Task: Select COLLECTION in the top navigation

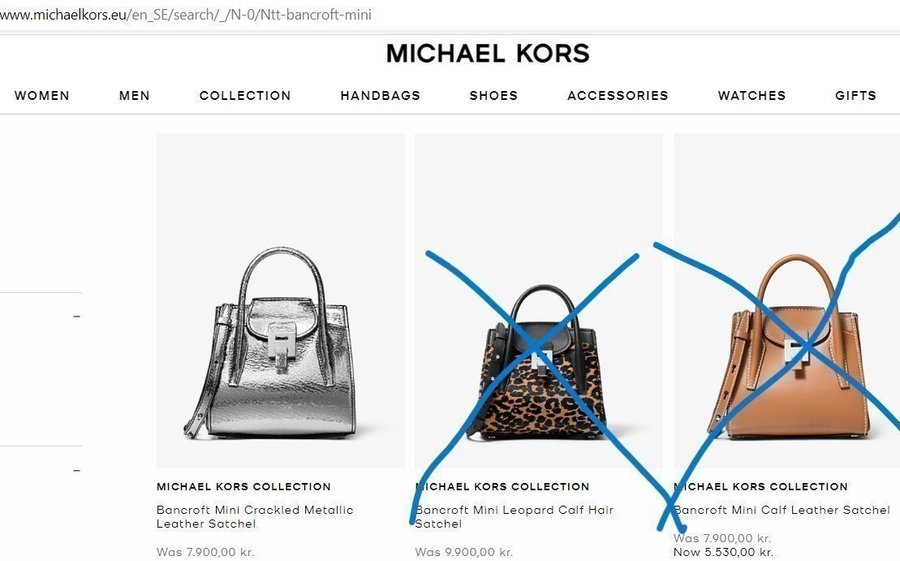Action: (x=245, y=95)
